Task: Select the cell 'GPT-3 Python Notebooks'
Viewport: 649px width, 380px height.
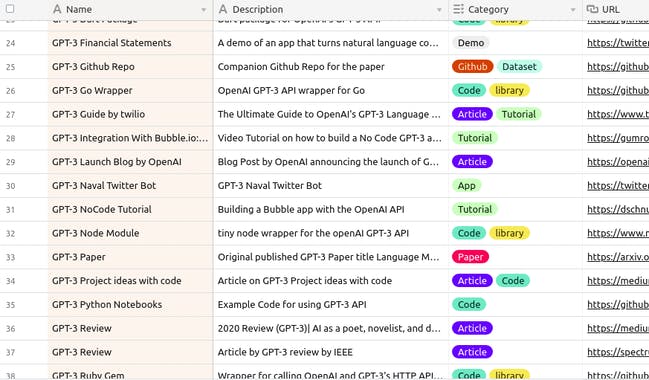Action: click(130, 305)
